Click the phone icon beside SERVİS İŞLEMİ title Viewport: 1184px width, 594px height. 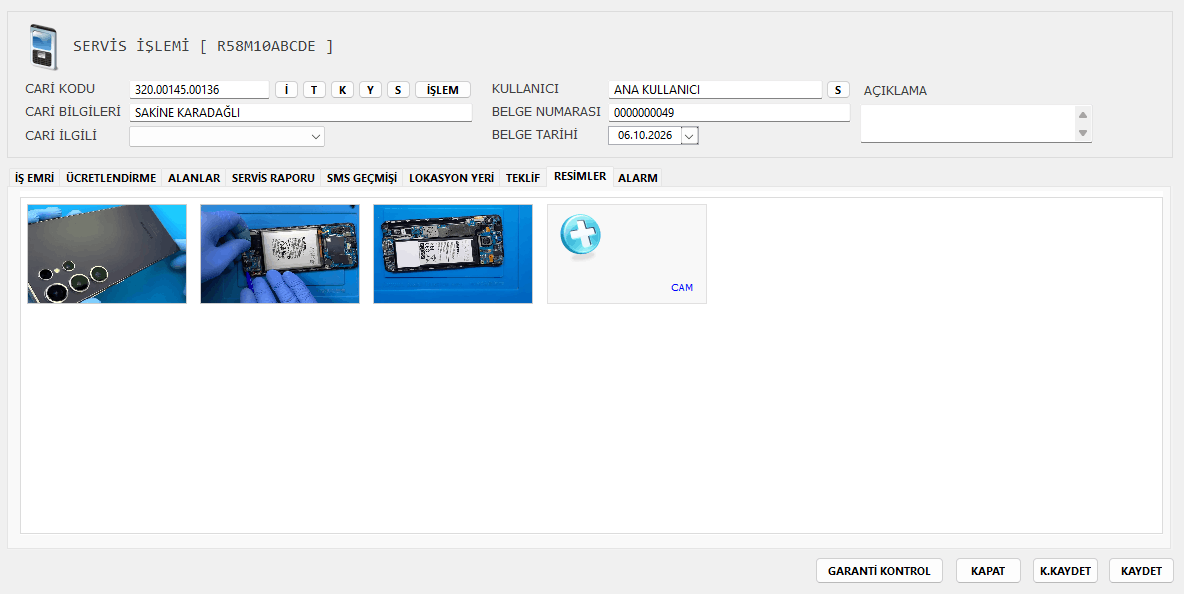(x=43, y=47)
